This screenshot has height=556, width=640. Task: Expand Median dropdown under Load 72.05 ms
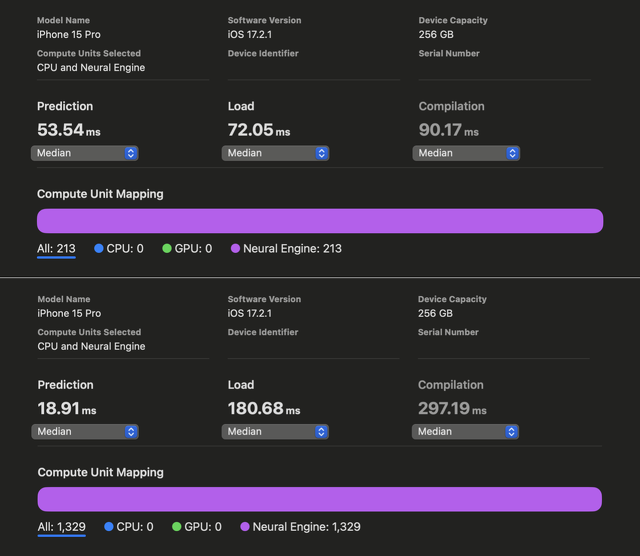coord(275,153)
